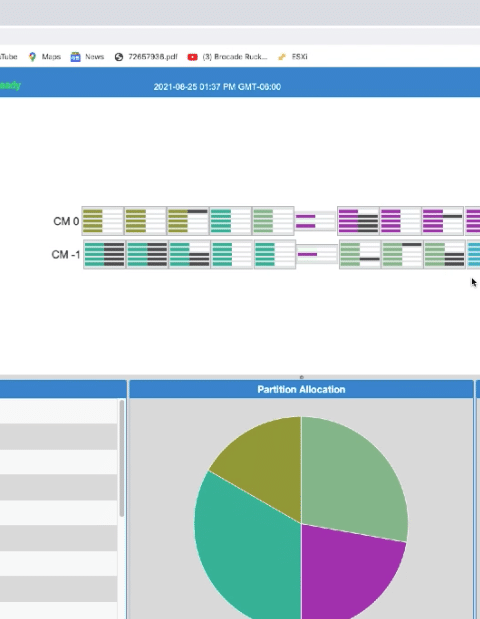This screenshot has width=480, height=619.
Task: Select second teal-and-dark block in CM -1
Action: [147, 254]
